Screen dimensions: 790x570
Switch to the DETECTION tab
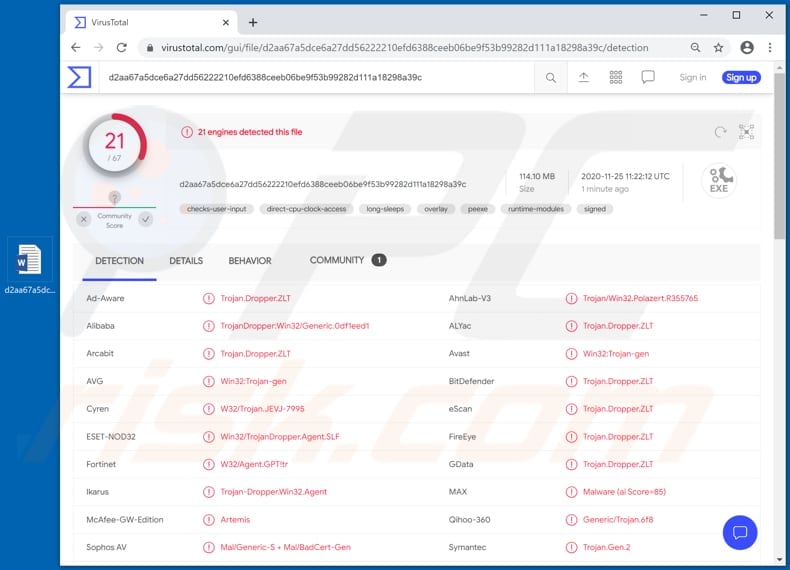[119, 261]
